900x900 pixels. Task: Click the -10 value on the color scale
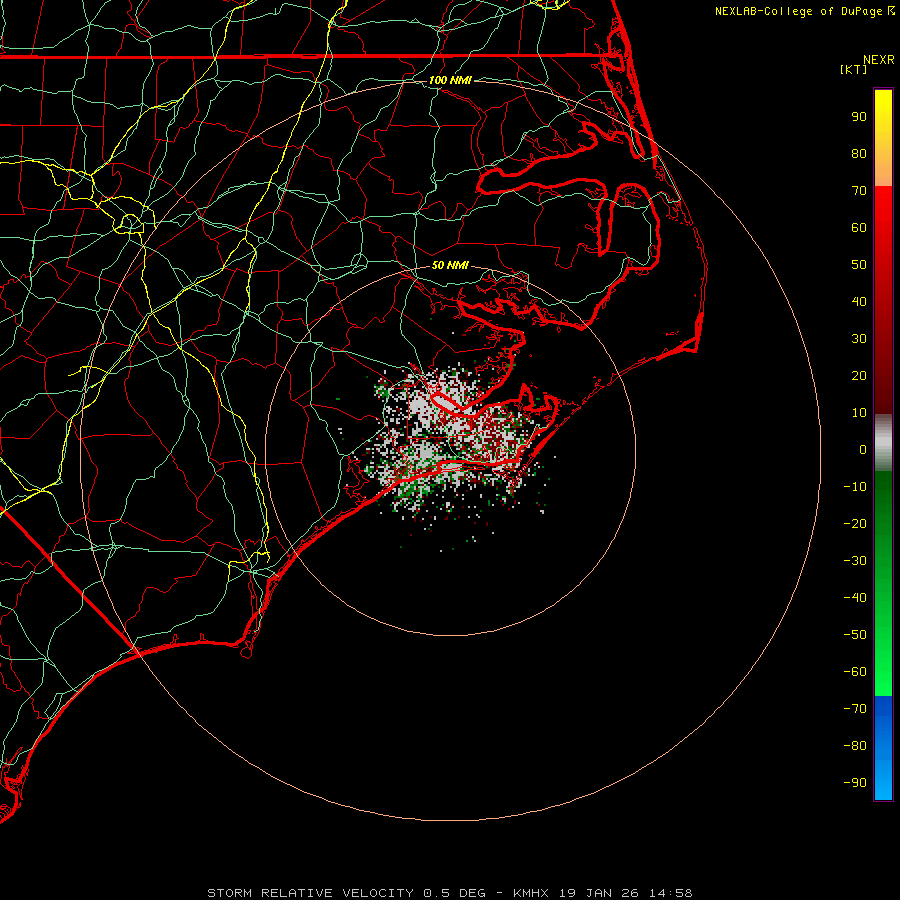[x=855, y=487]
